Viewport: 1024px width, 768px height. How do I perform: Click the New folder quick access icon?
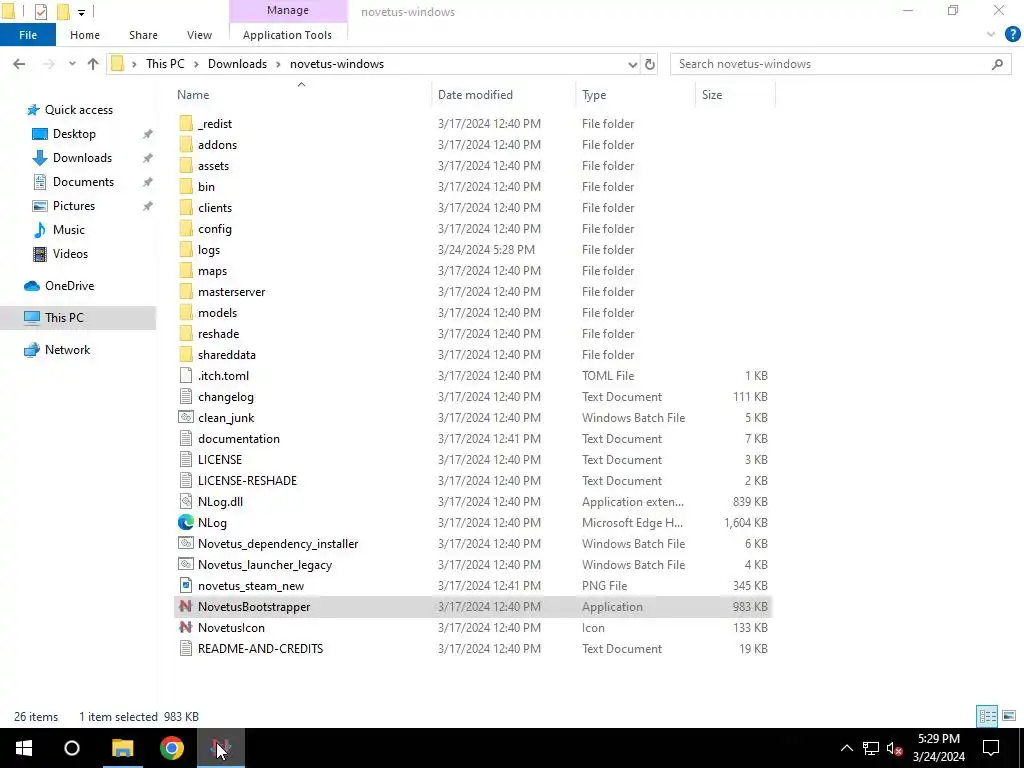click(x=63, y=11)
